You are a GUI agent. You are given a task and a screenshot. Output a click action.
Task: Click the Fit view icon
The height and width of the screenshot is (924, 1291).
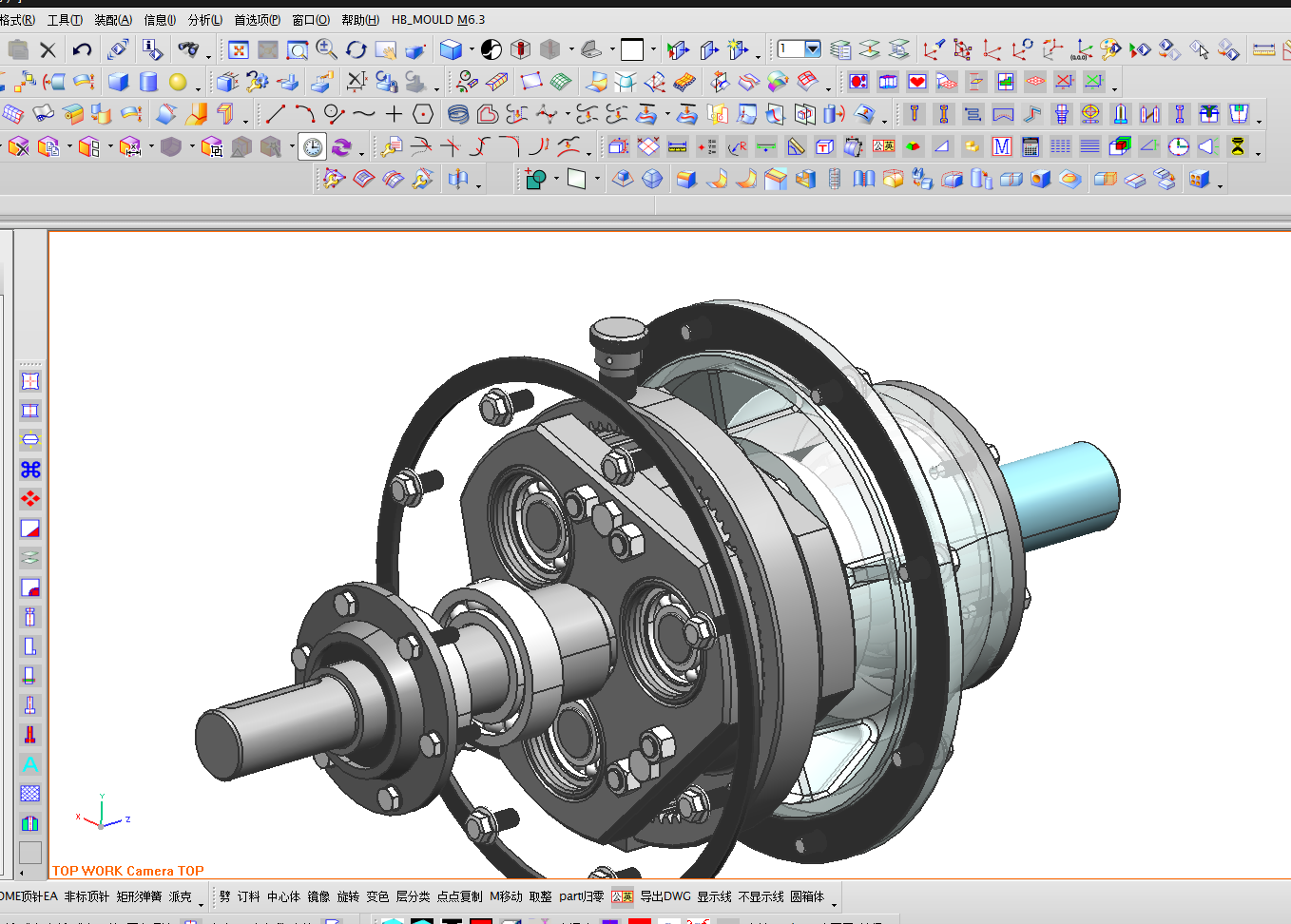pyautogui.click(x=239, y=49)
